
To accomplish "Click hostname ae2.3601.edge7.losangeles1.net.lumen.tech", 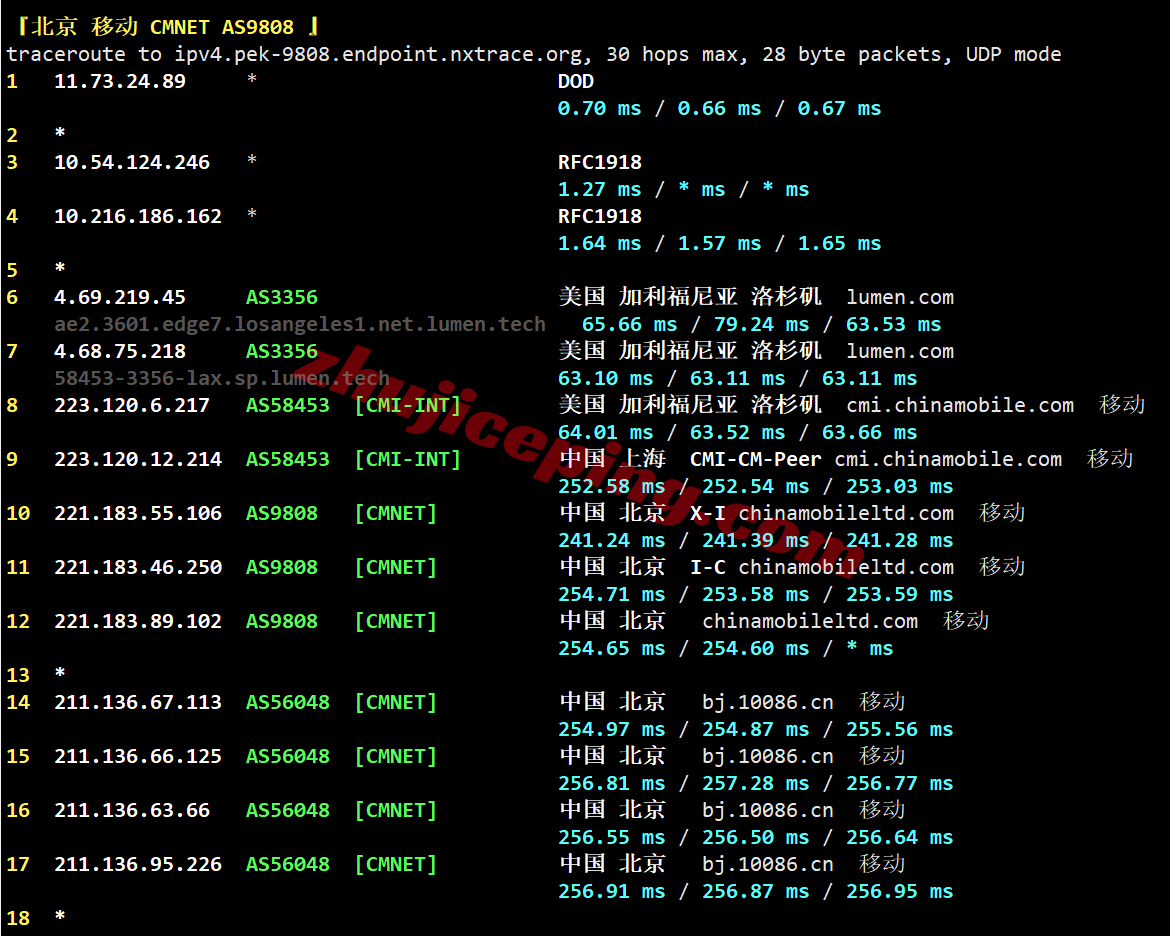I will click(x=299, y=325).
